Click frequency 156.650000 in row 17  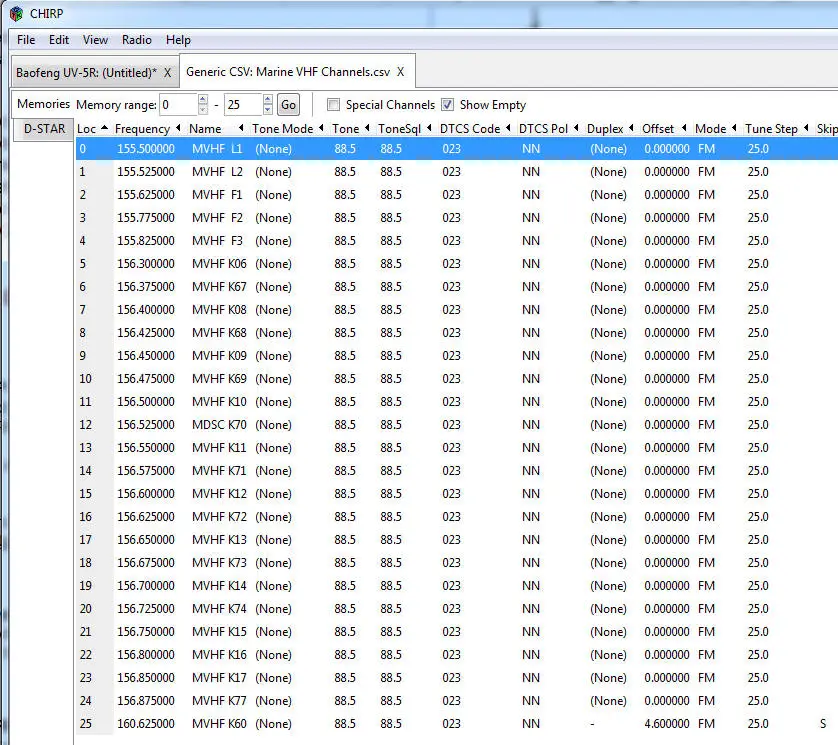click(146, 539)
